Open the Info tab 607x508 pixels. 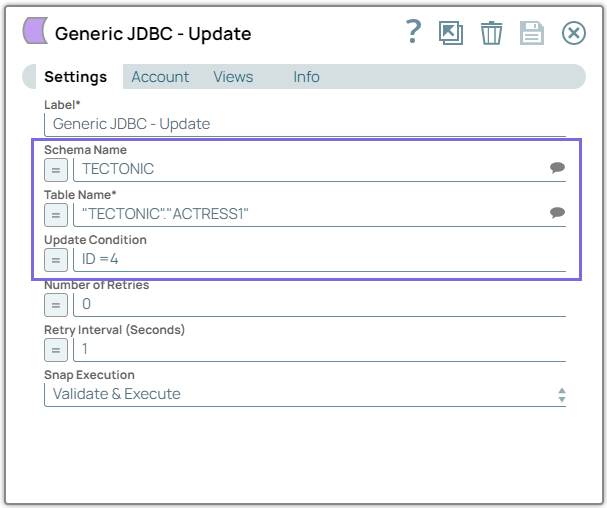coord(306,77)
